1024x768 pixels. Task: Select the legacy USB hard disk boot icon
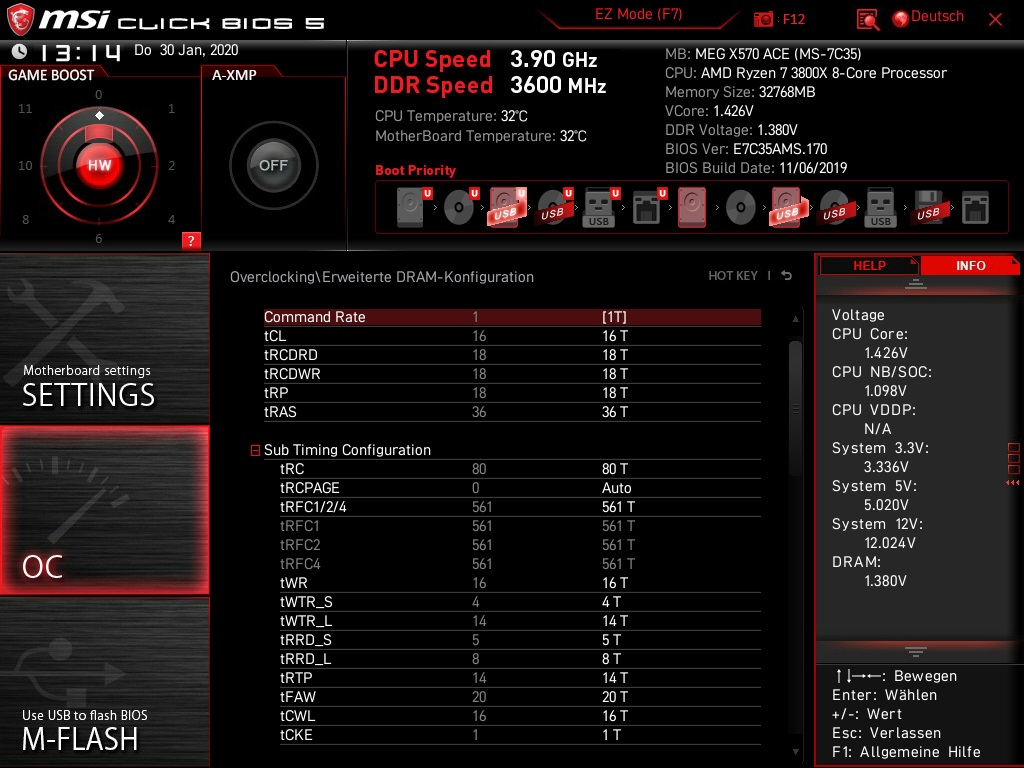[788, 207]
